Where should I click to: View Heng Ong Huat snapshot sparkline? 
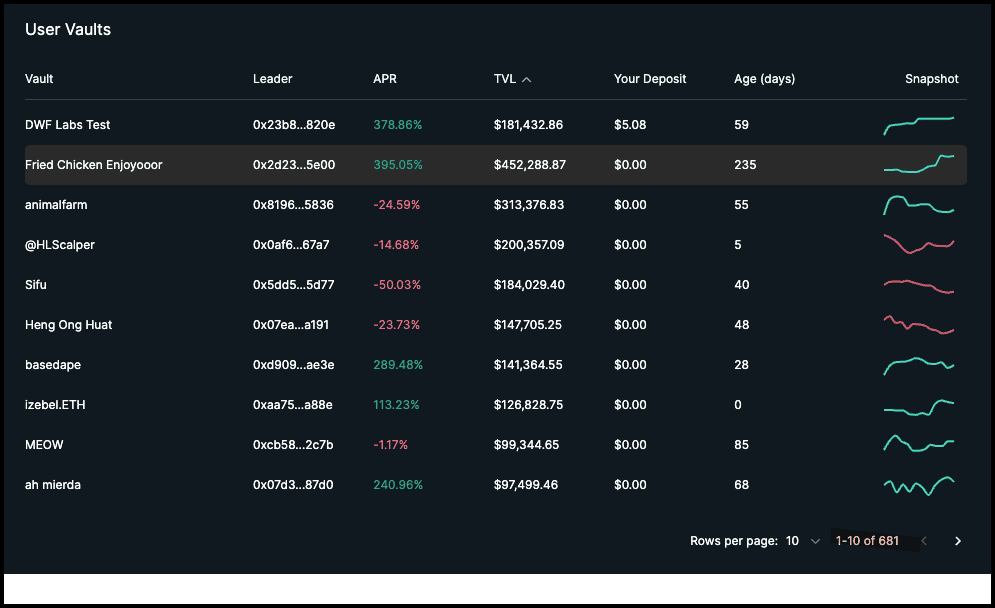click(x=919, y=324)
